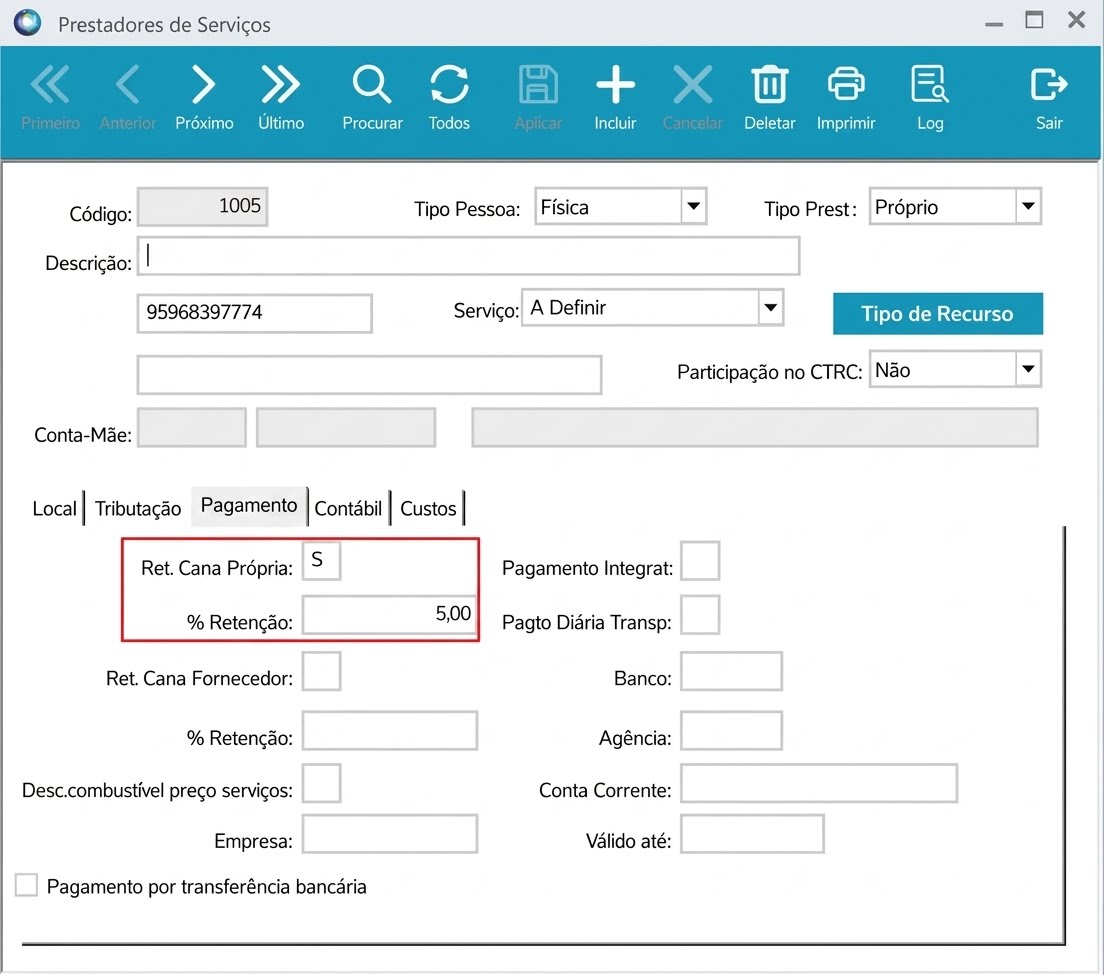Open the Log viewer icon
The width and height of the screenshot is (1104, 975).
tap(929, 97)
